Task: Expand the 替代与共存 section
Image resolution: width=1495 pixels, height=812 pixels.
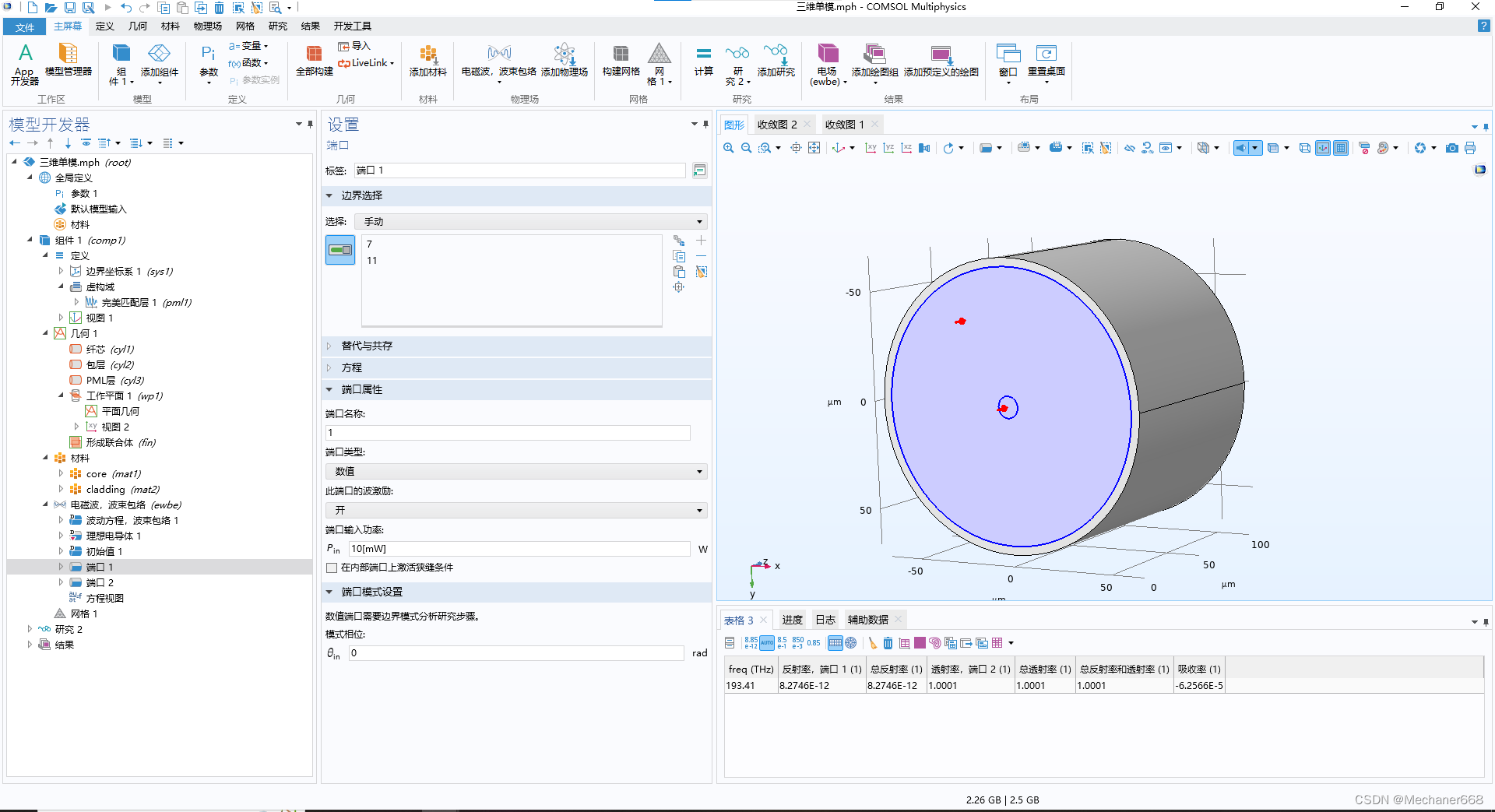Action: 516,346
